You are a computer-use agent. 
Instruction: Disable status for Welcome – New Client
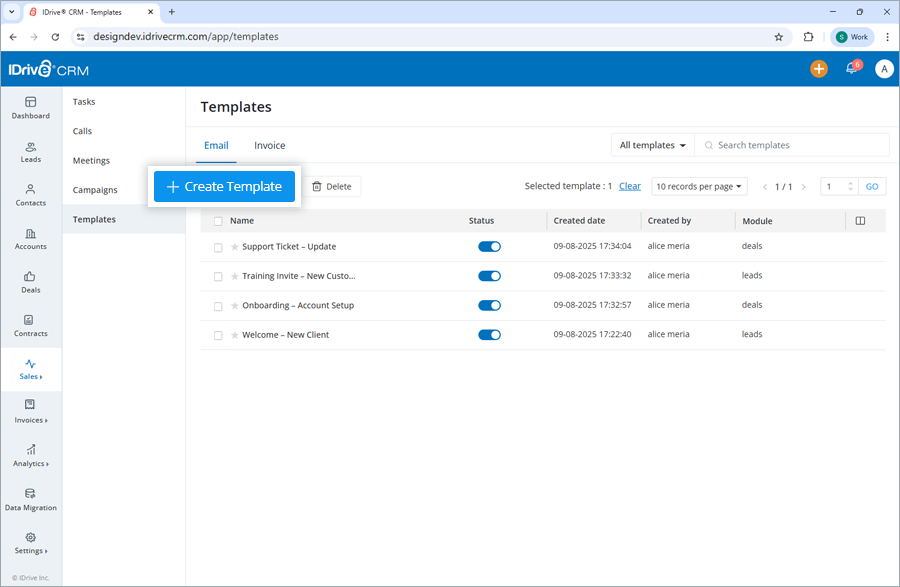point(489,334)
